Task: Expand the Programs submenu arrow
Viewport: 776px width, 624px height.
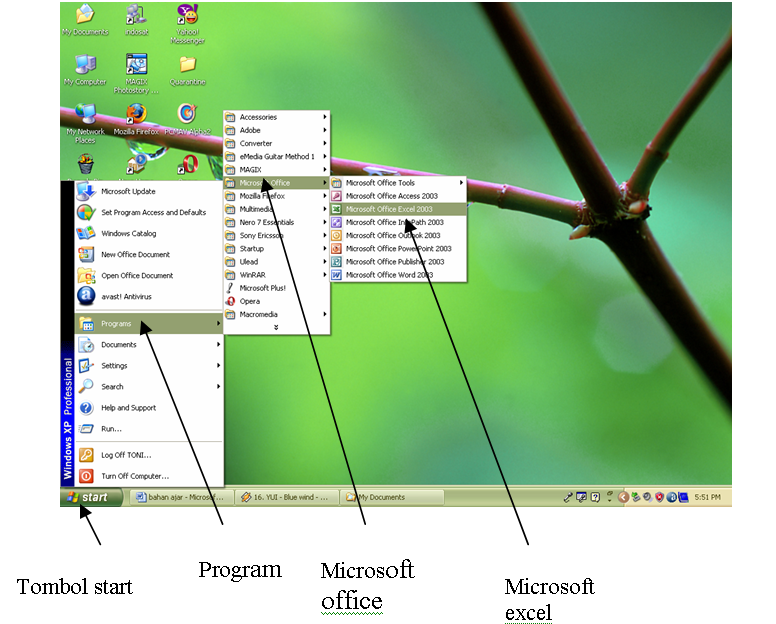Action: [218, 324]
